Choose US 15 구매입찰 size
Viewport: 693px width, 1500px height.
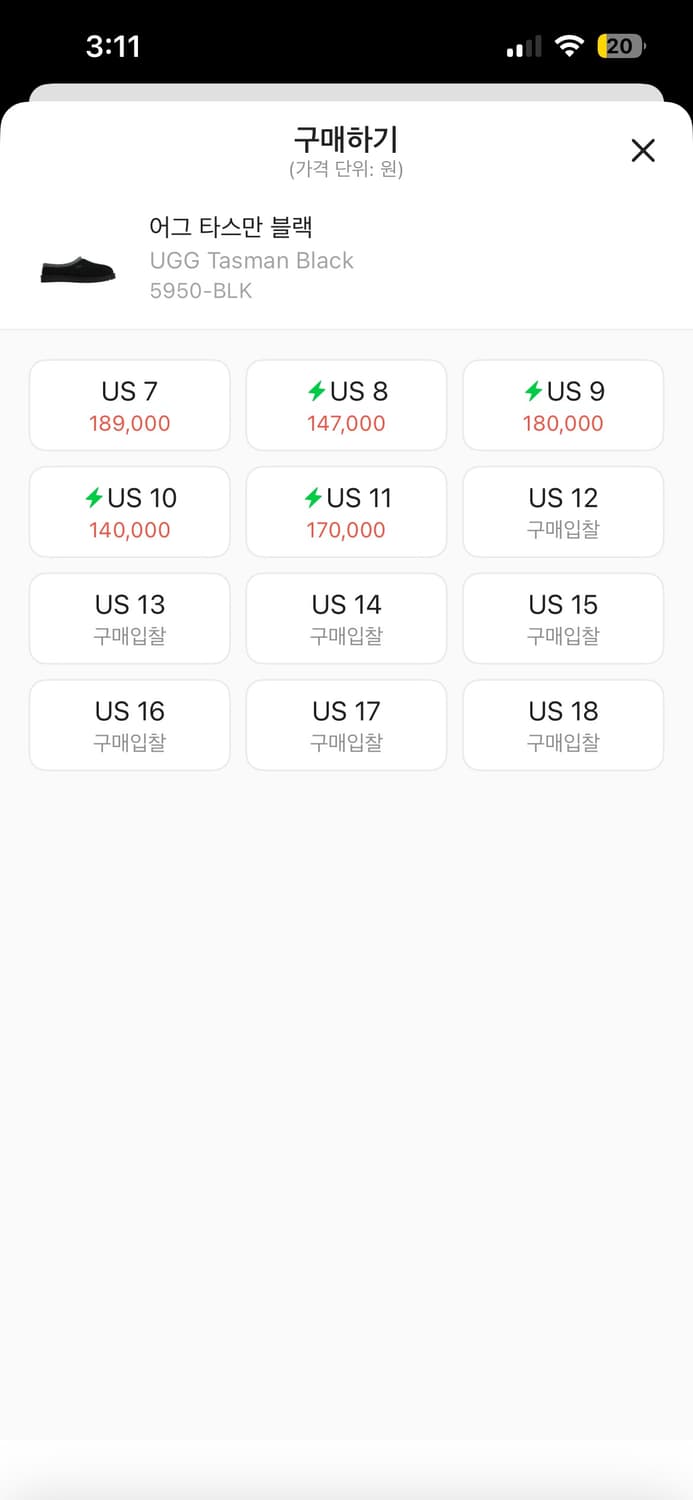pos(563,618)
